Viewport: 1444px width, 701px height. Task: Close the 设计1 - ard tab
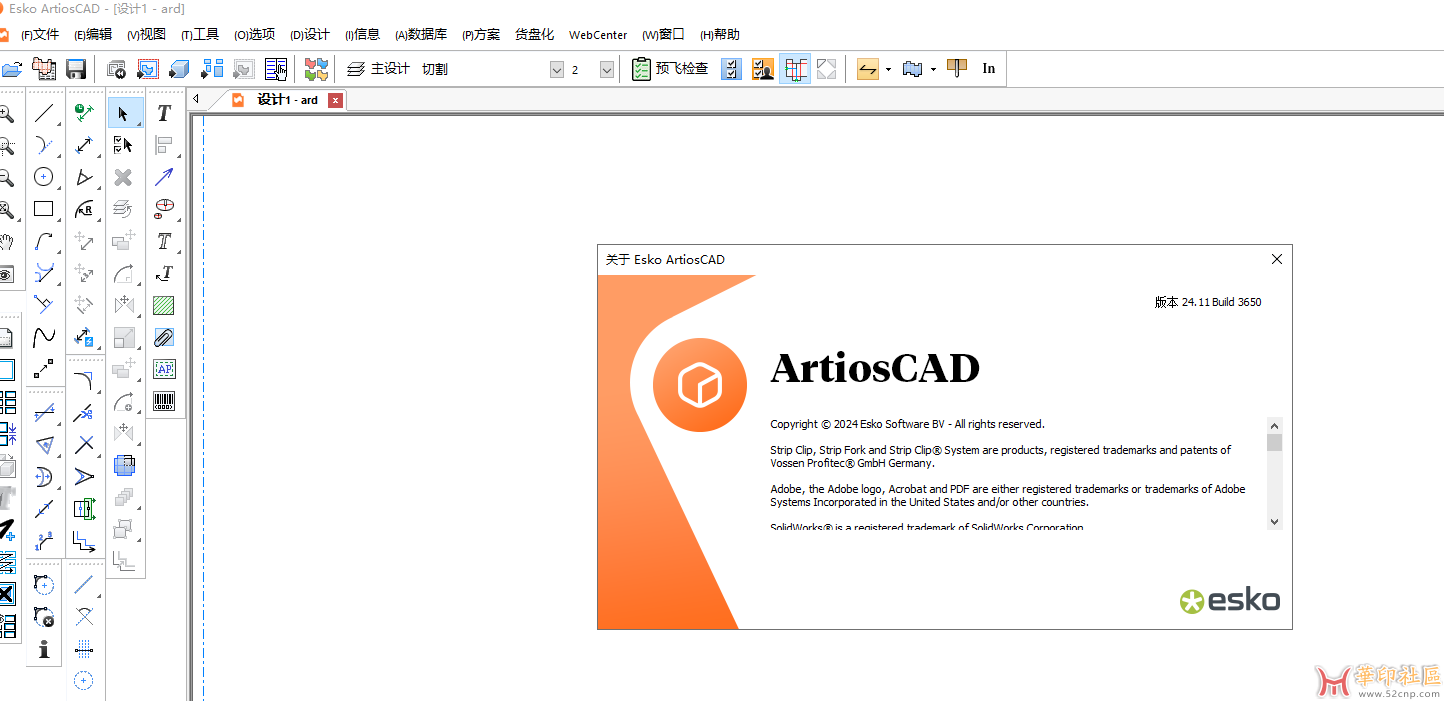click(335, 100)
